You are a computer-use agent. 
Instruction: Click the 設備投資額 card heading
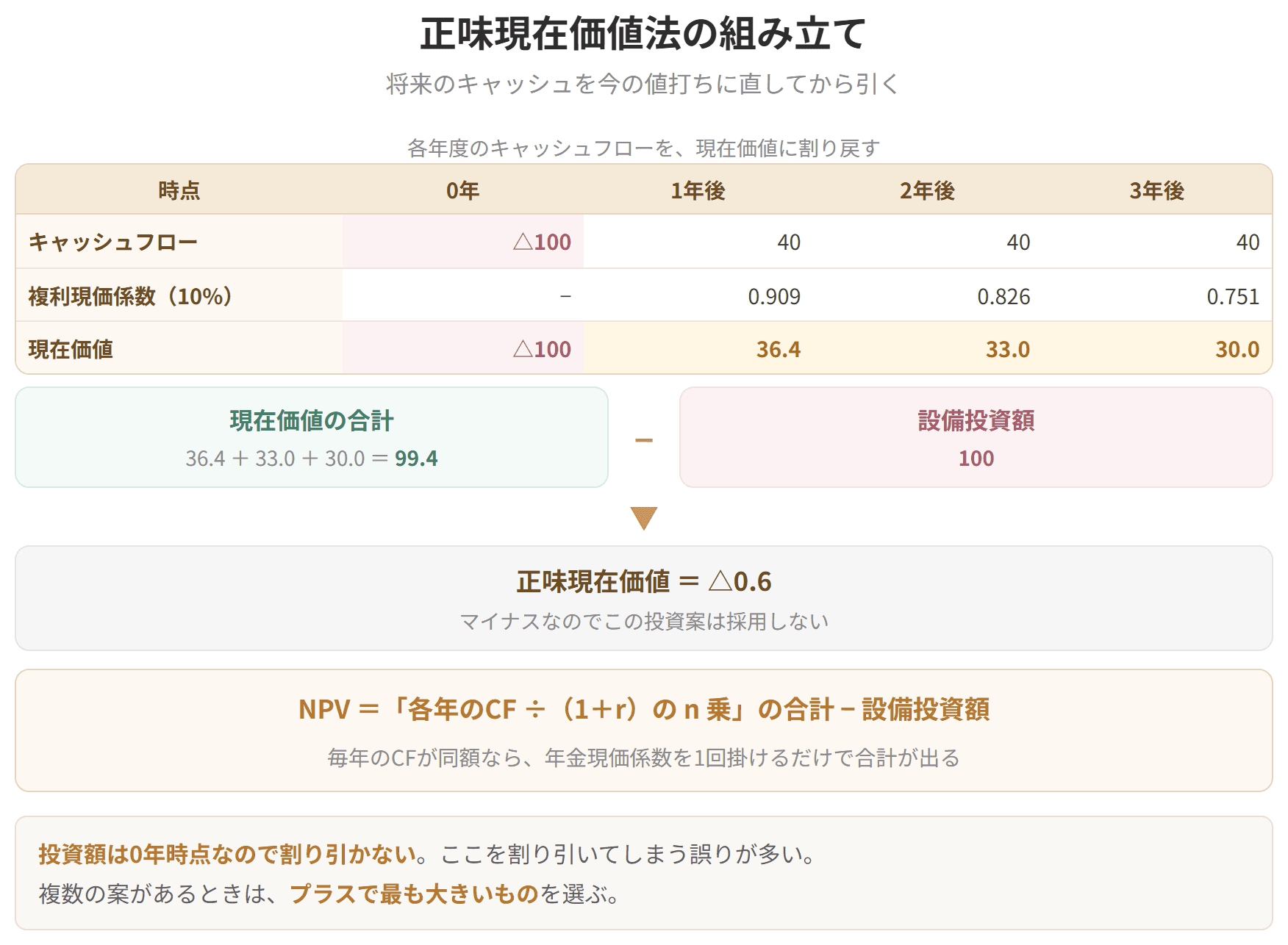point(976,420)
